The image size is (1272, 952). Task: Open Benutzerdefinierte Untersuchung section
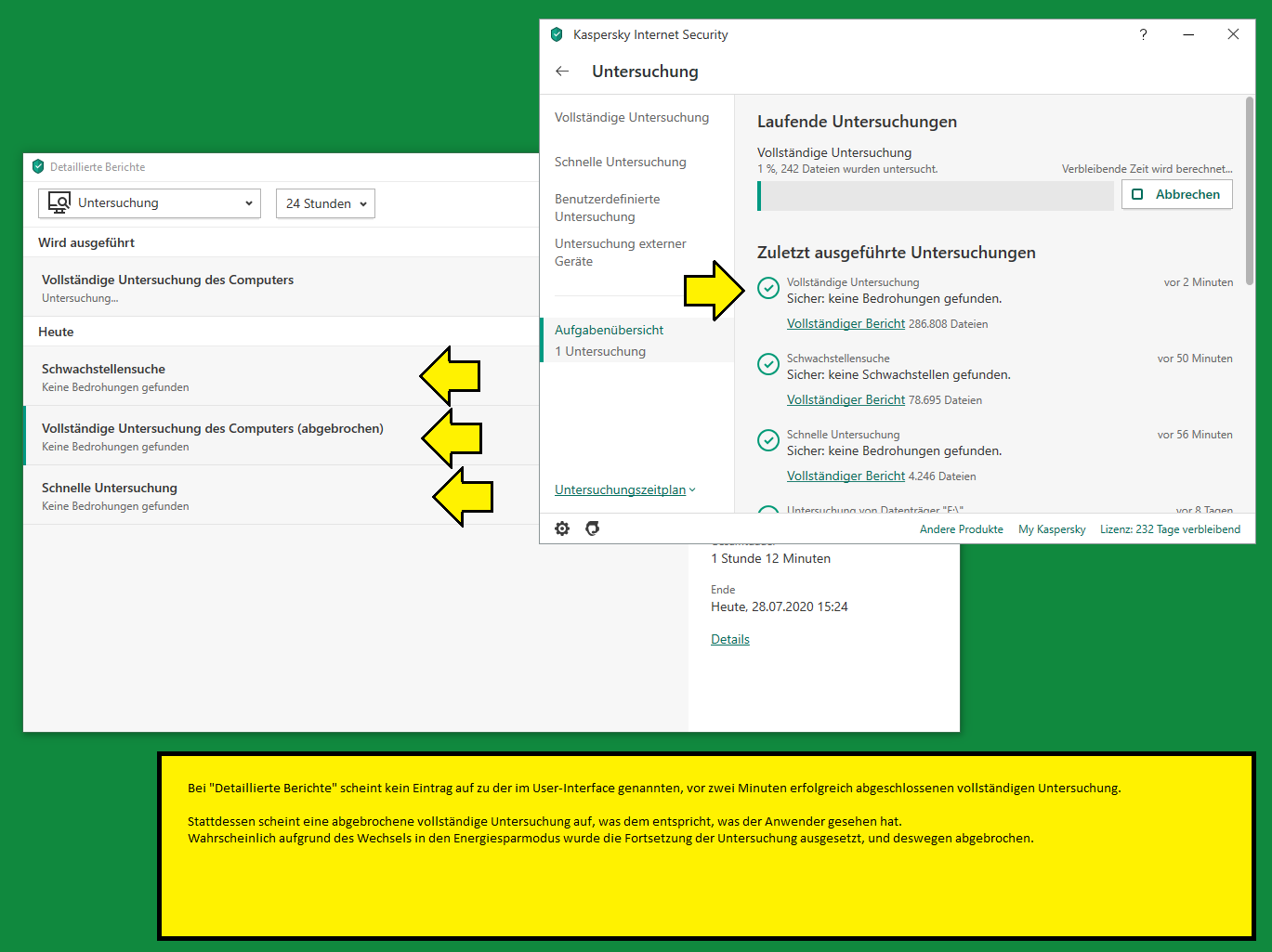(x=608, y=208)
